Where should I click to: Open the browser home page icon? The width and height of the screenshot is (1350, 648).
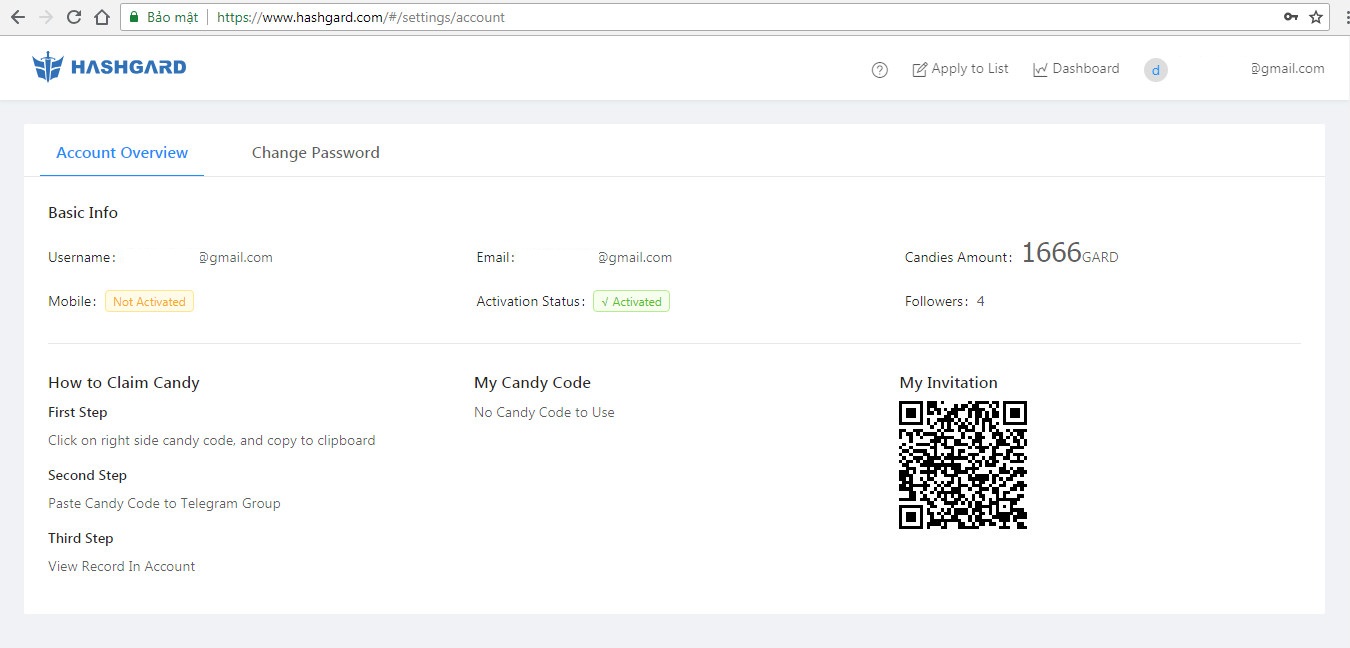[101, 17]
